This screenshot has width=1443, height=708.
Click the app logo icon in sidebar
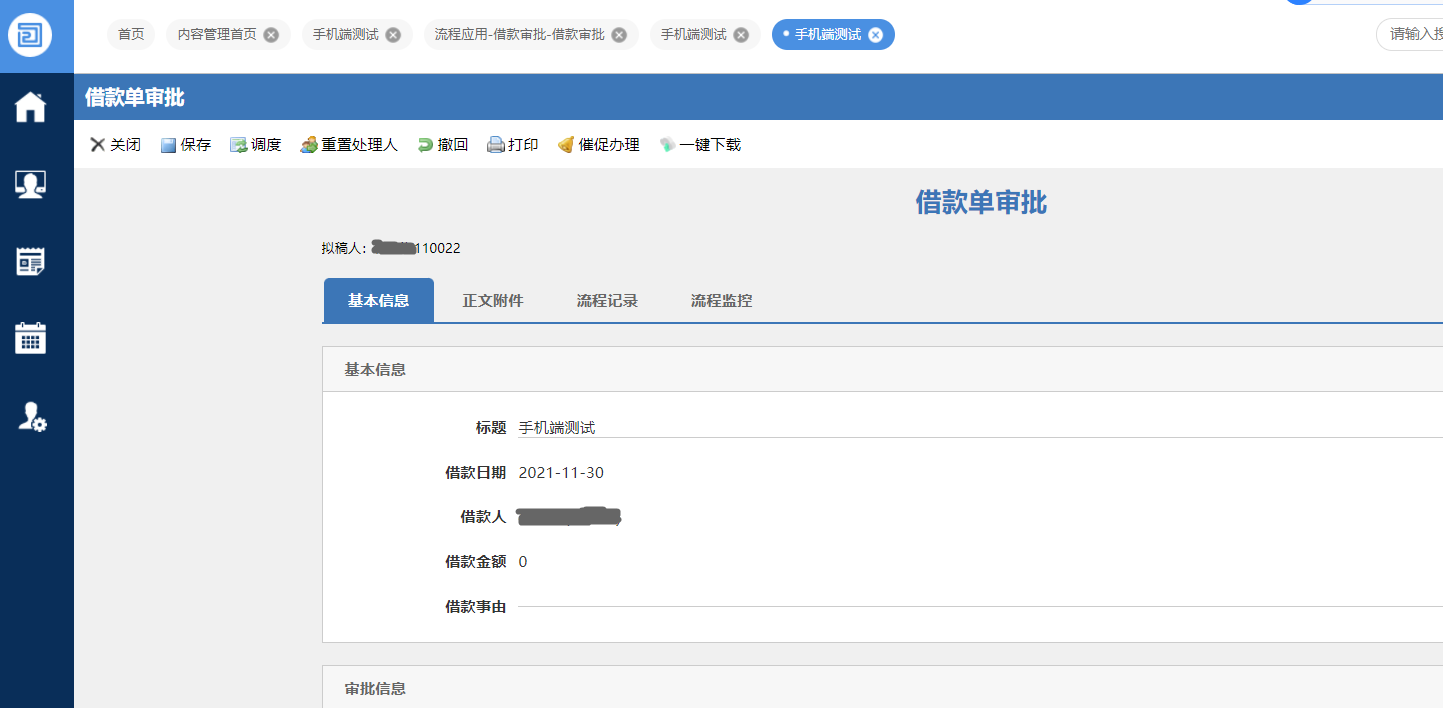tap(30, 35)
